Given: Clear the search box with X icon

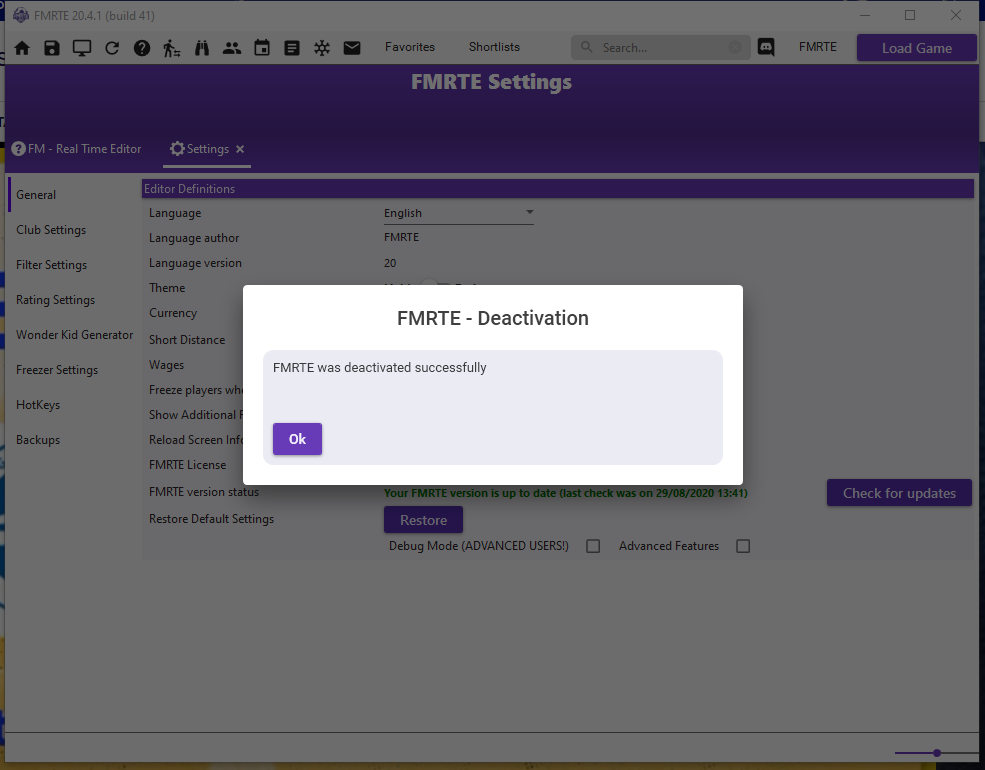Looking at the screenshot, I should (735, 47).
